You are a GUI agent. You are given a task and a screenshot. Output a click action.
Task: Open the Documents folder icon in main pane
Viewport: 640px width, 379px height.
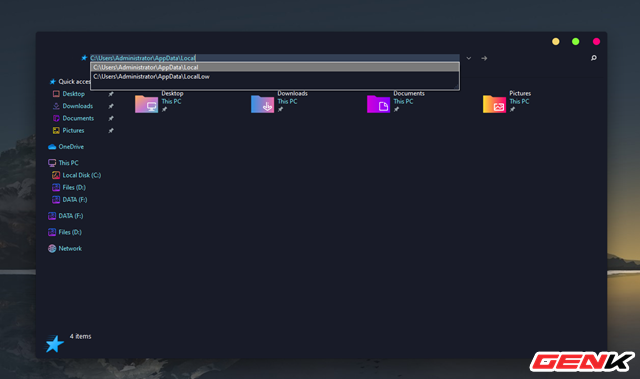[x=378, y=104]
